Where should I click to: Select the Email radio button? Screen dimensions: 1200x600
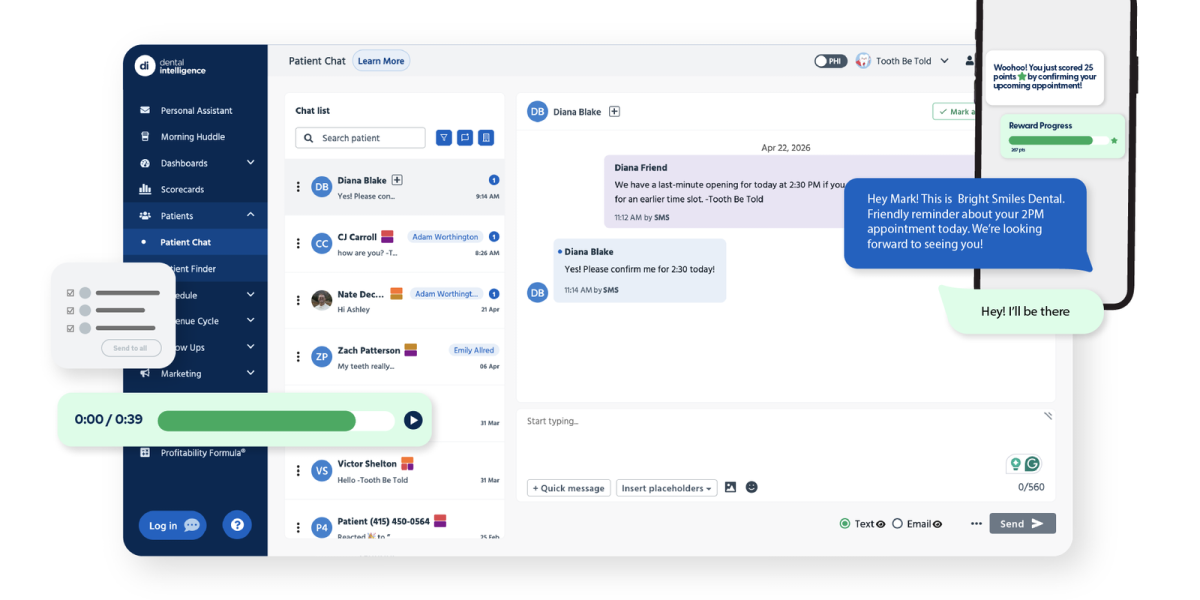click(x=897, y=523)
